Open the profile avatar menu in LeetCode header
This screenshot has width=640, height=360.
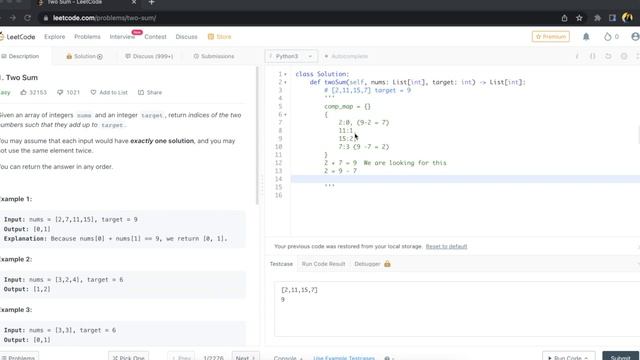(x=635, y=37)
